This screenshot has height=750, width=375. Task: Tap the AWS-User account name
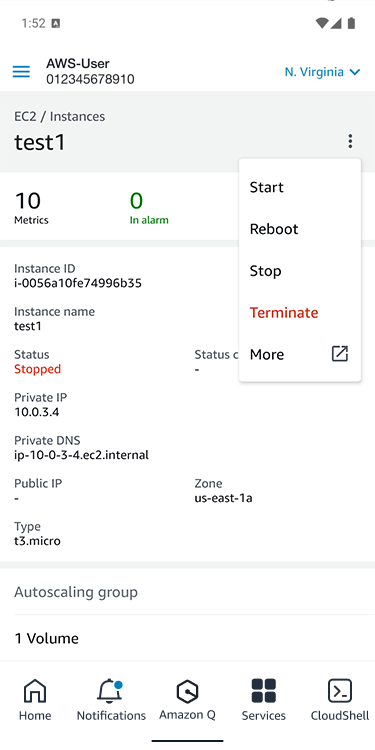(77, 63)
